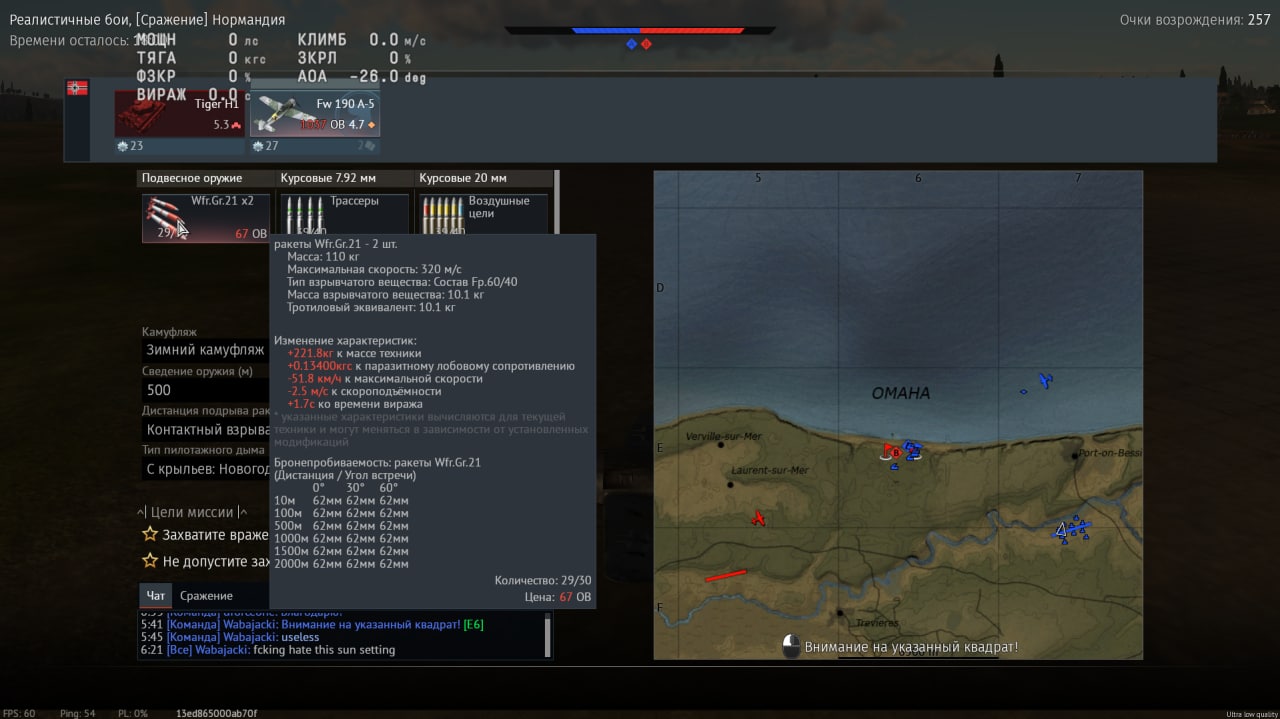Open the Контактный взрыв detonation distance dropdown
The width and height of the screenshot is (1280, 719).
(x=206, y=429)
